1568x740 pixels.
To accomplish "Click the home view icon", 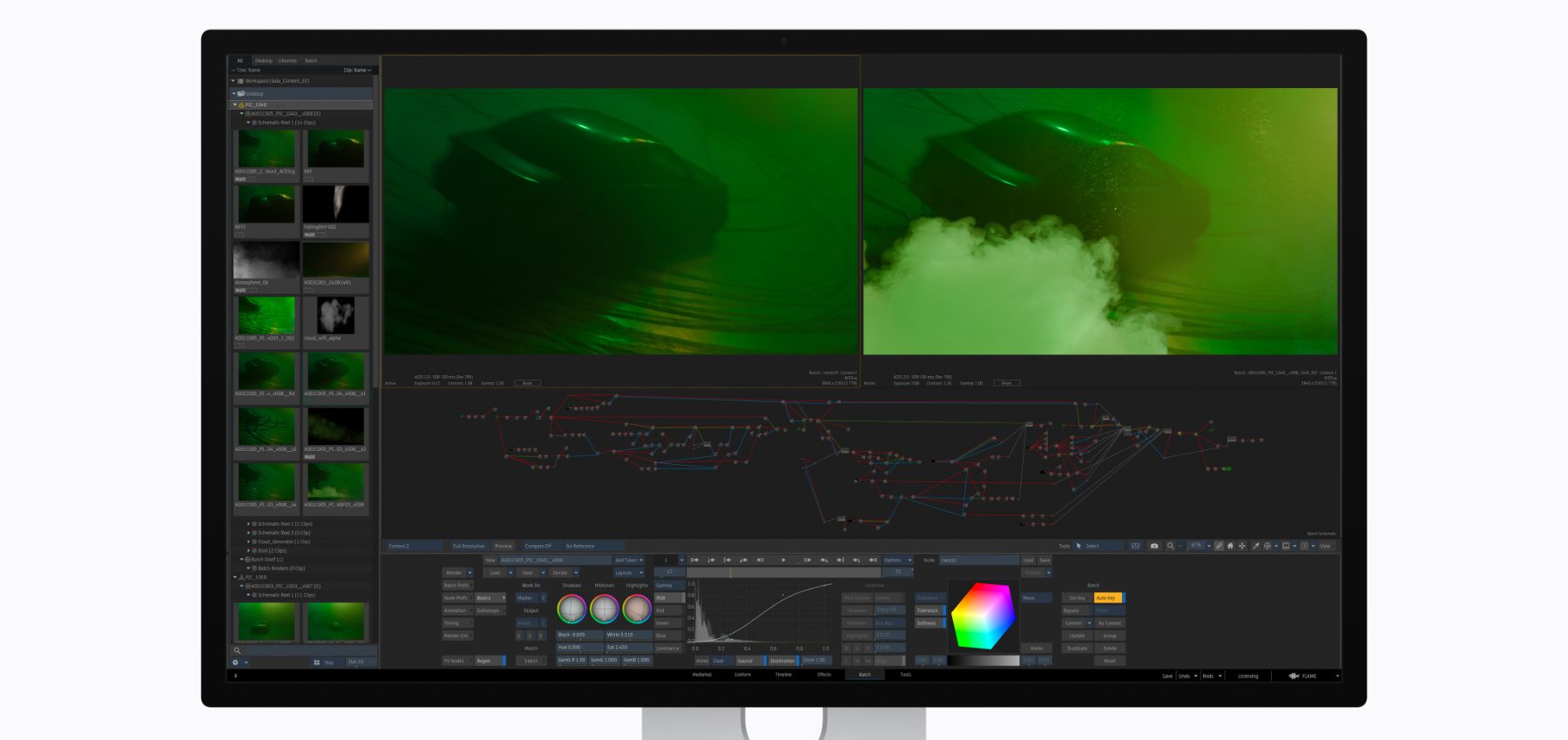I will pyautogui.click(x=1230, y=546).
